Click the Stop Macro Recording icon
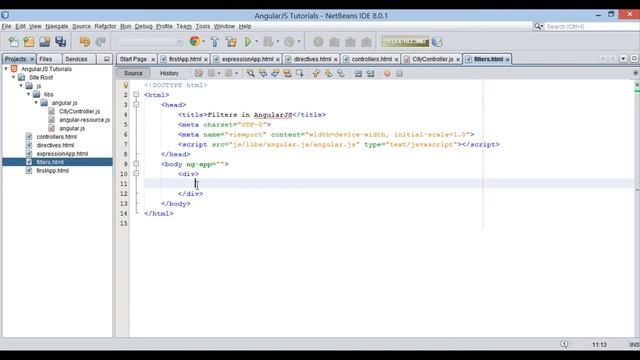Image resolution: width=640 pixels, height=360 pixels. (399, 73)
